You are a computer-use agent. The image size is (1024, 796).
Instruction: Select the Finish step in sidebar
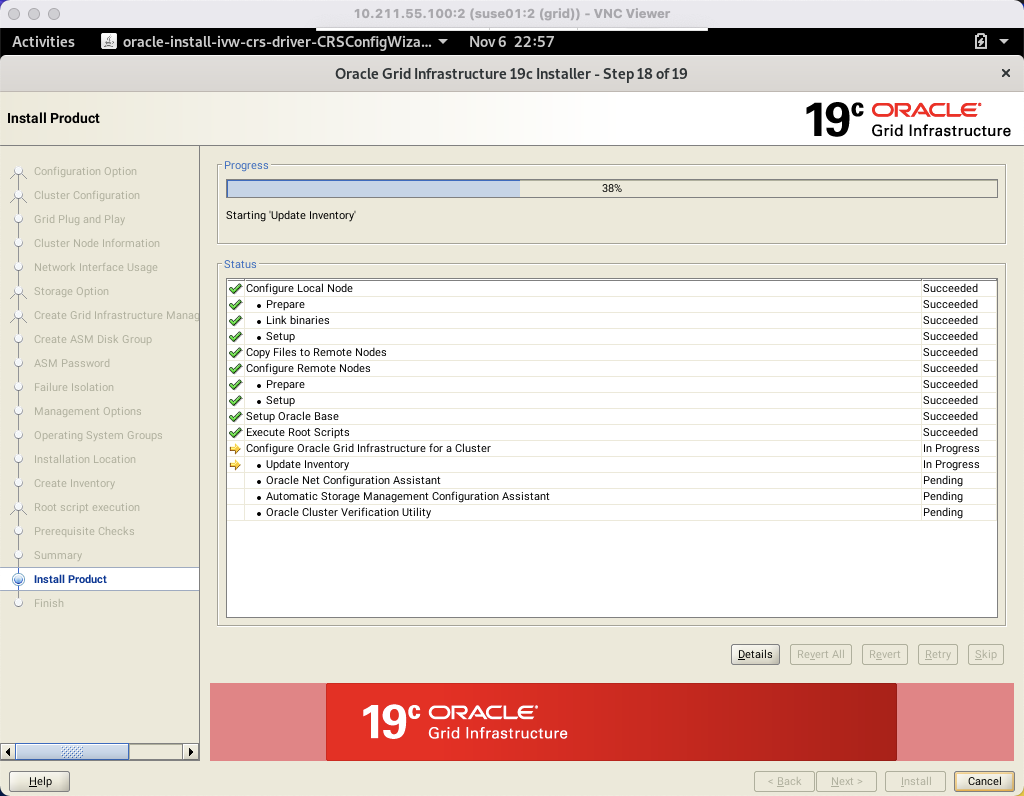coord(49,603)
